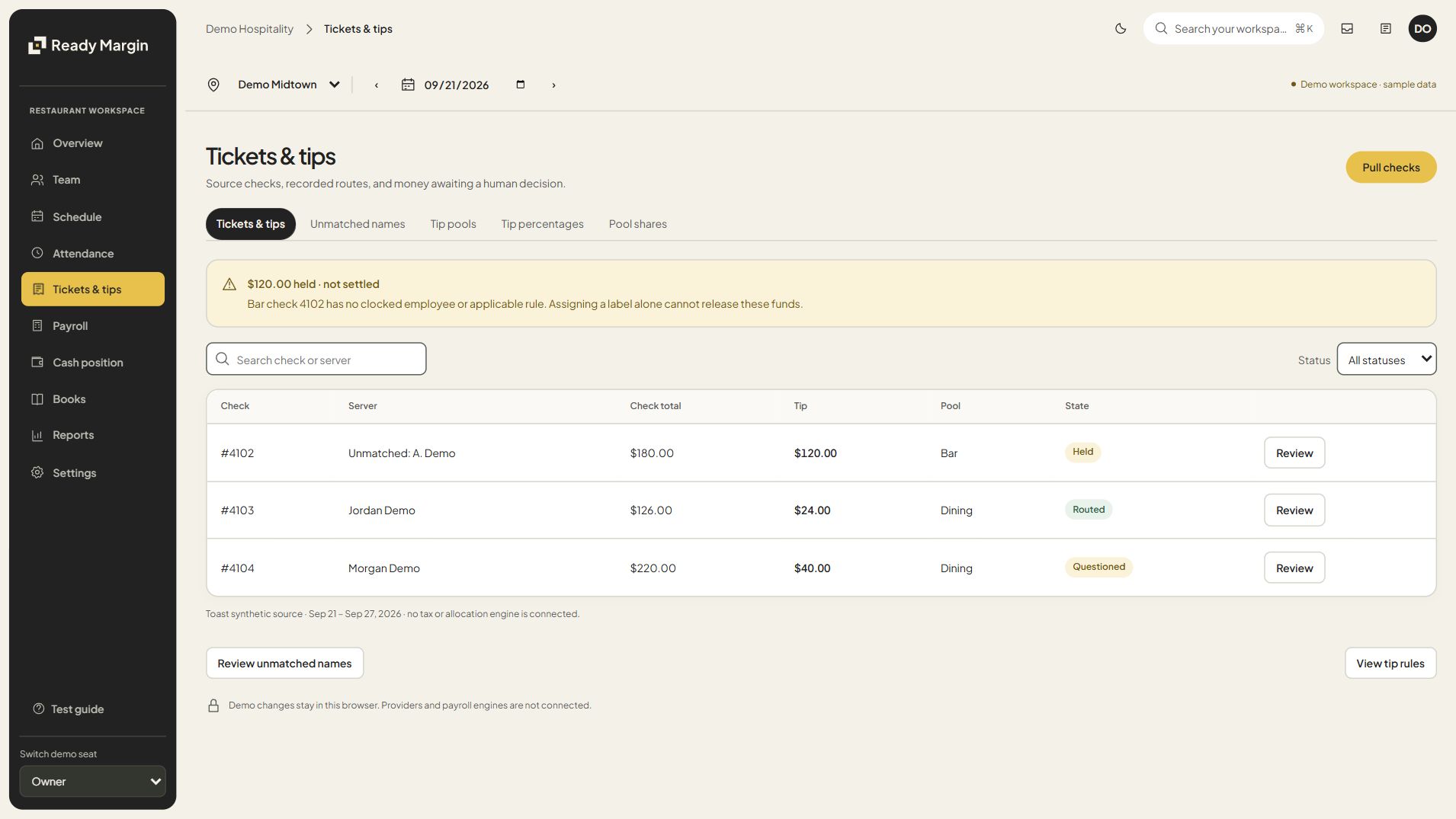Select the Tickets & tips tab pill
This screenshot has height=819, width=1456.
251,224
